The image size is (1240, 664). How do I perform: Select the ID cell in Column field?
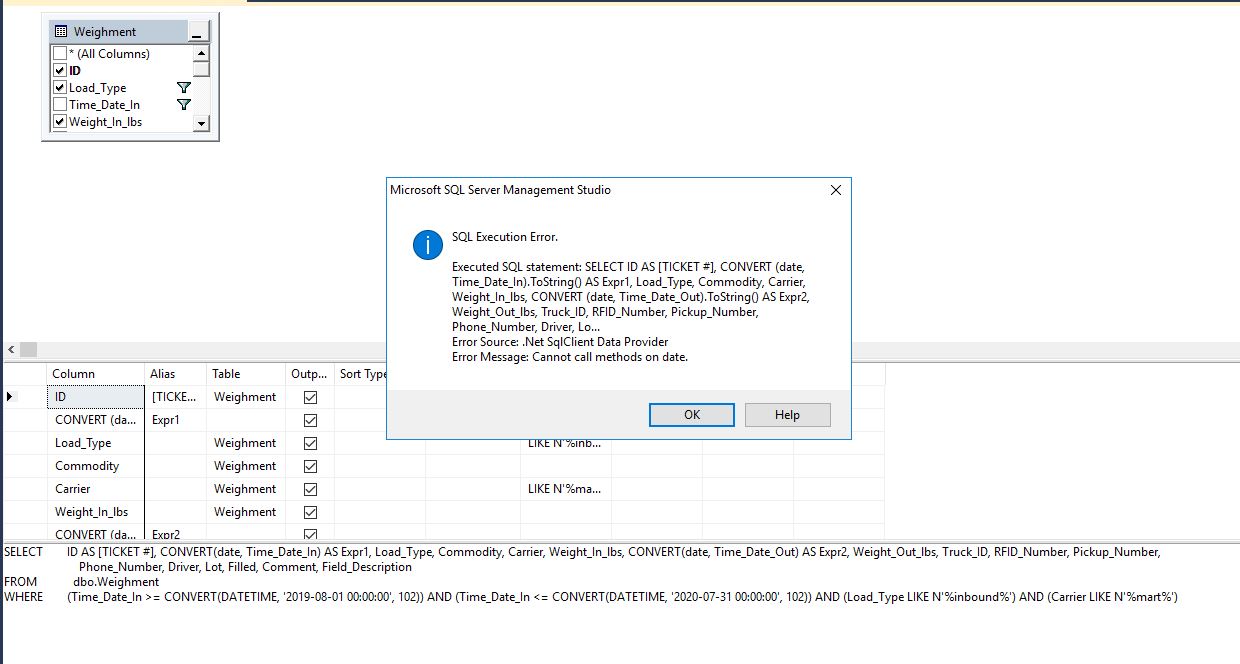[96, 397]
